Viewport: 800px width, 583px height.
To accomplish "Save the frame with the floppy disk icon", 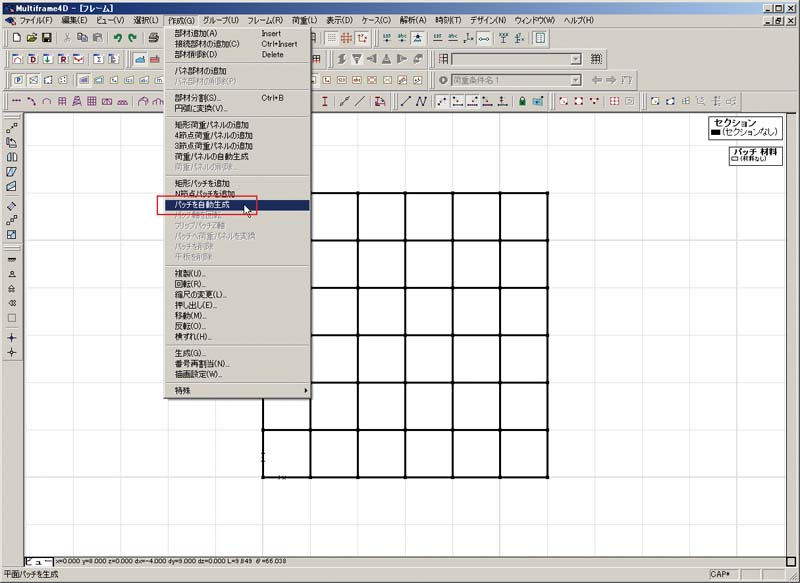I will click(46, 38).
